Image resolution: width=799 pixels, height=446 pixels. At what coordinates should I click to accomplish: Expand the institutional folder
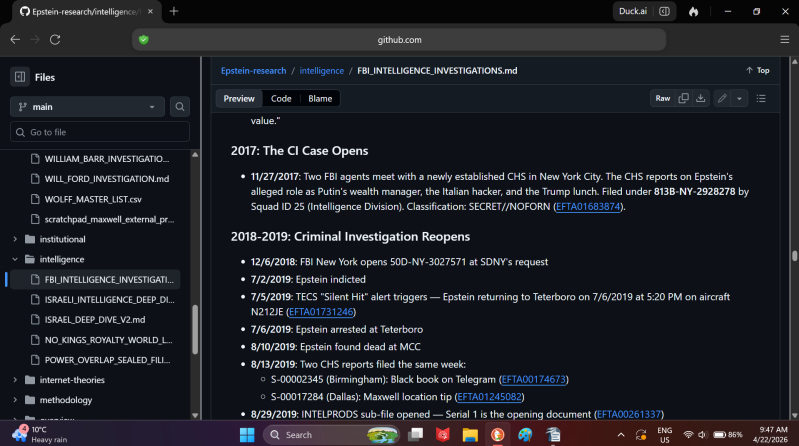15,239
